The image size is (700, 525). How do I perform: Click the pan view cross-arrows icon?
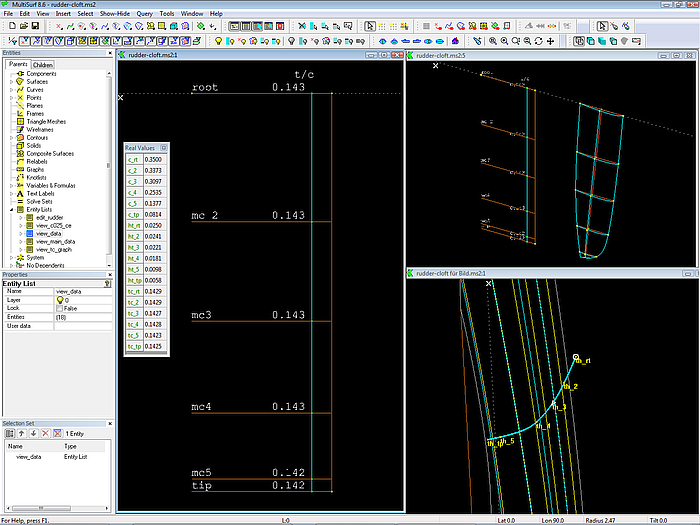coord(552,41)
